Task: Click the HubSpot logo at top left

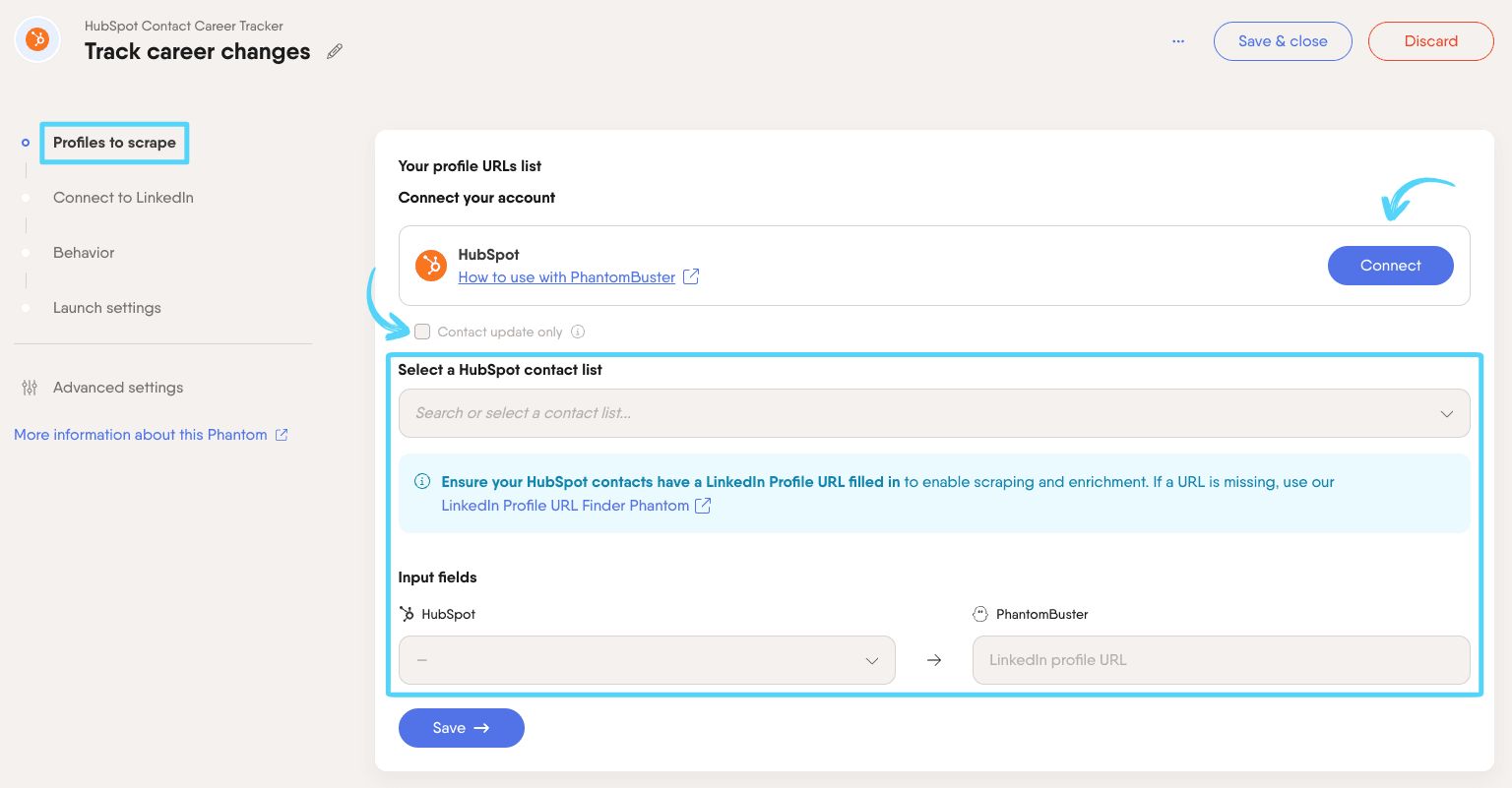Action: 37,40
